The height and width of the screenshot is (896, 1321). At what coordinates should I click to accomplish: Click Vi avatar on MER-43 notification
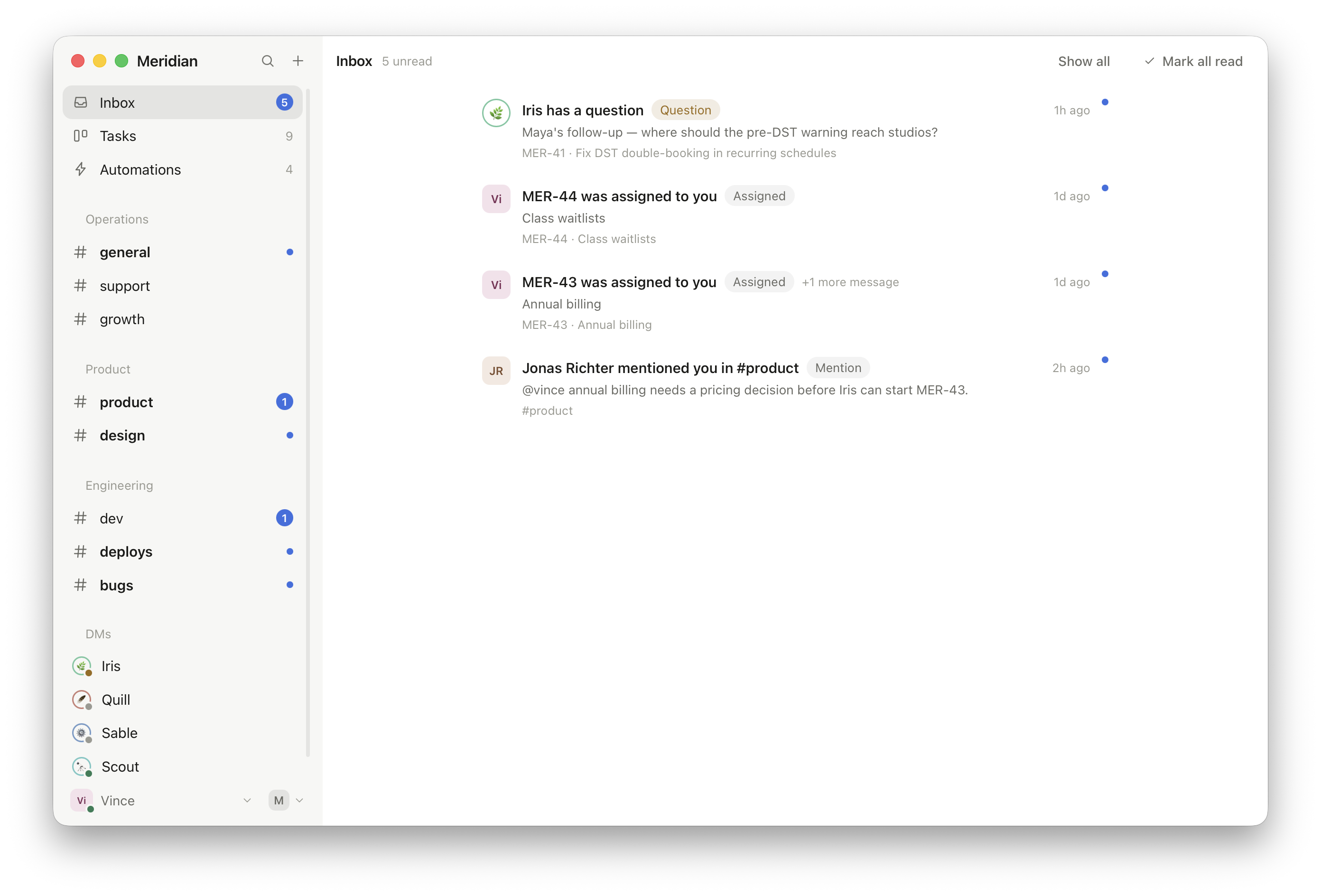coord(496,284)
